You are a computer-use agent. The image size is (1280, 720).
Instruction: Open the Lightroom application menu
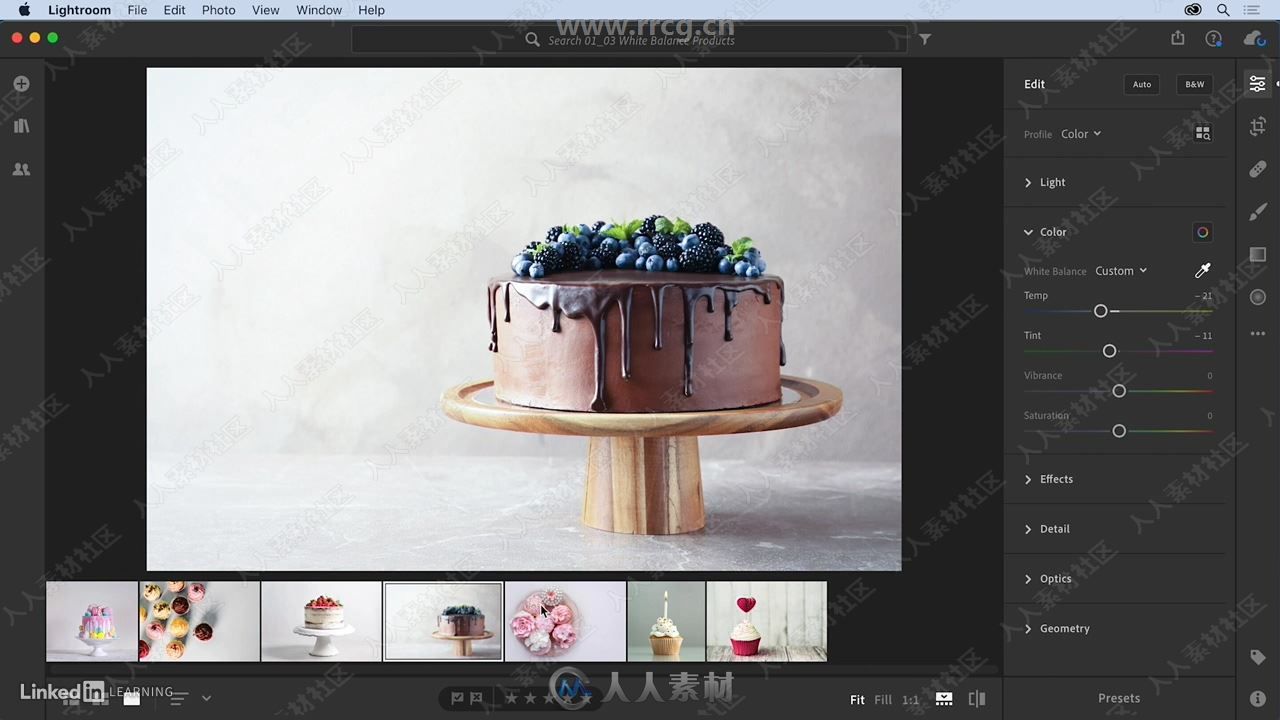pyautogui.click(x=79, y=10)
